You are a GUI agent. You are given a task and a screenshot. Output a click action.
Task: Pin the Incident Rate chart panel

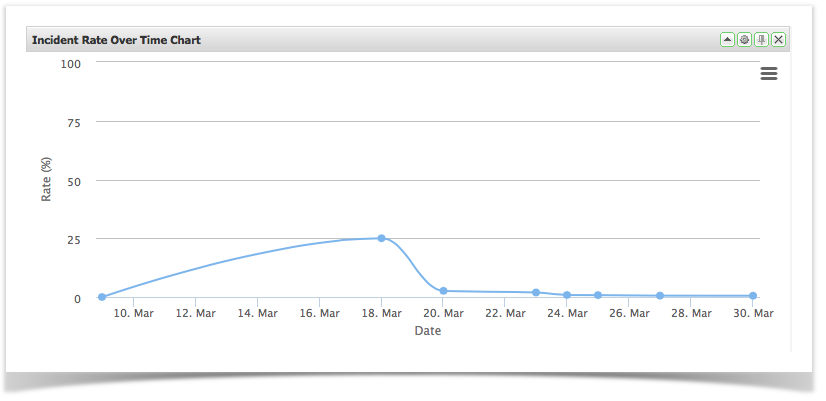click(x=761, y=40)
